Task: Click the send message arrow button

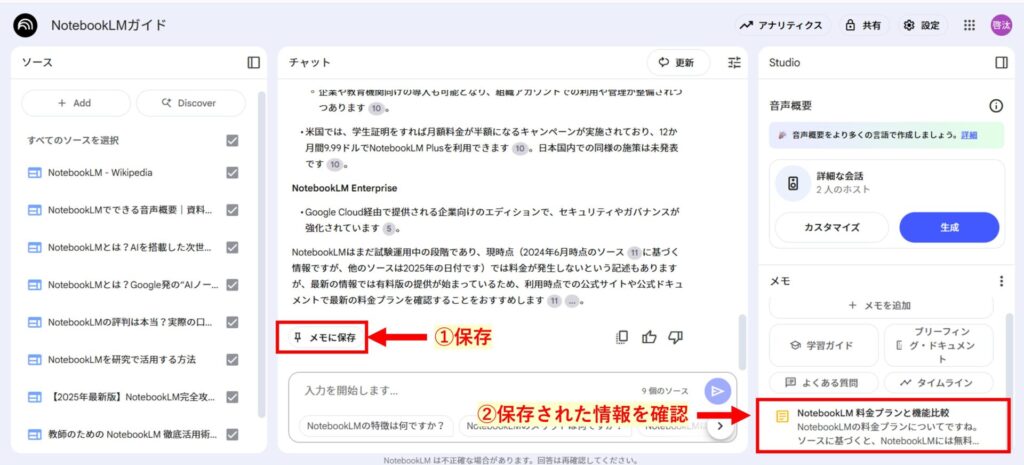Action: coord(718,391)
